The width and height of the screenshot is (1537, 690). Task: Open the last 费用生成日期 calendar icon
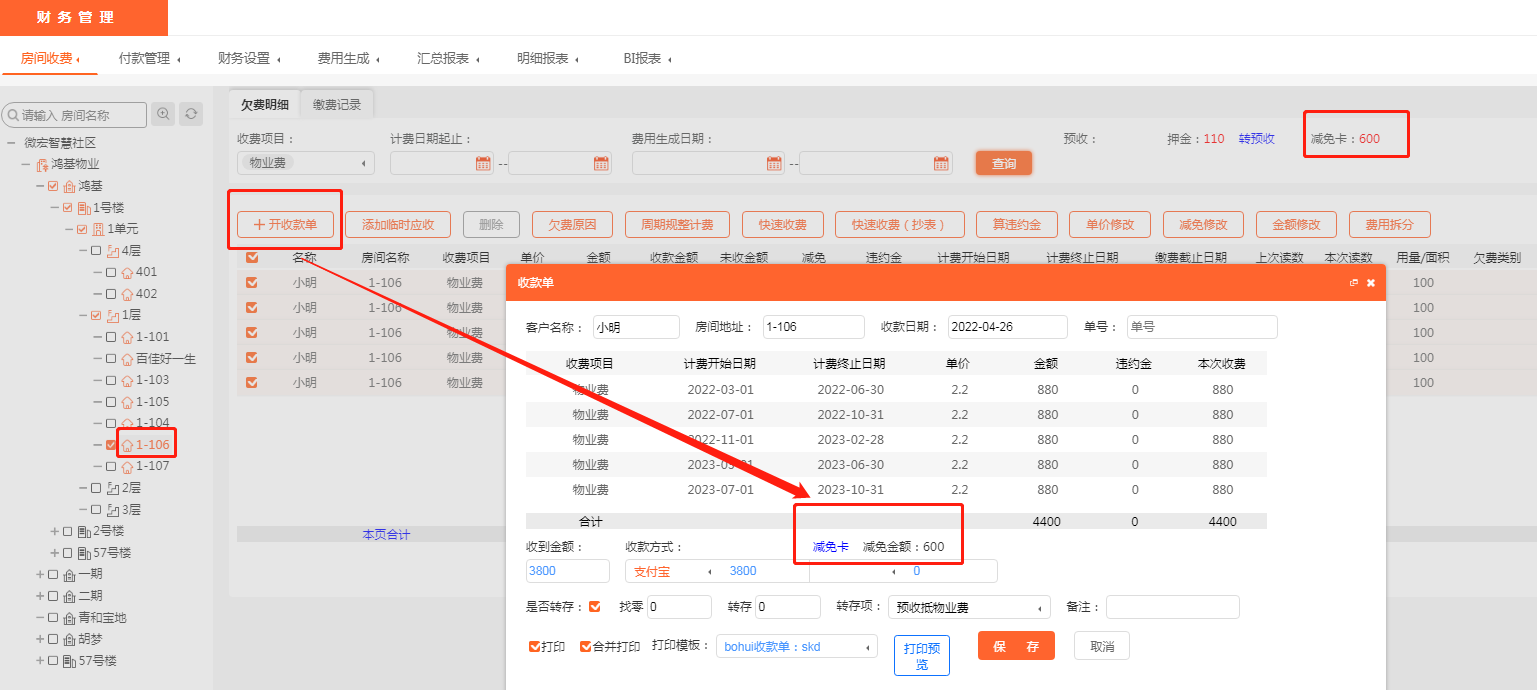click(x=941, y=163)
